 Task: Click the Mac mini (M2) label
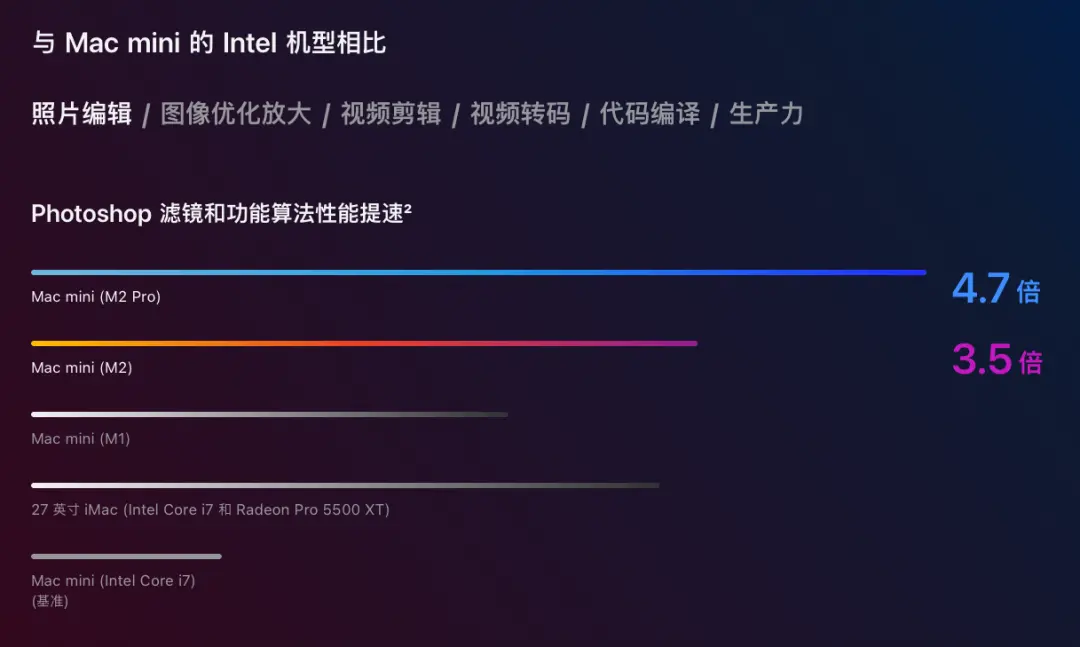81,368
